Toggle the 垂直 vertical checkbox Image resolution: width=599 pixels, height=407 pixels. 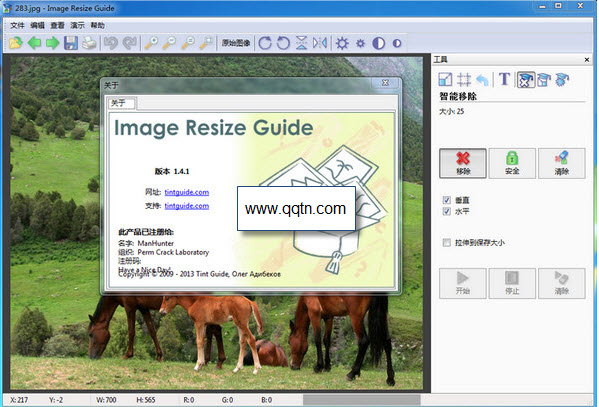coord(446,200)
